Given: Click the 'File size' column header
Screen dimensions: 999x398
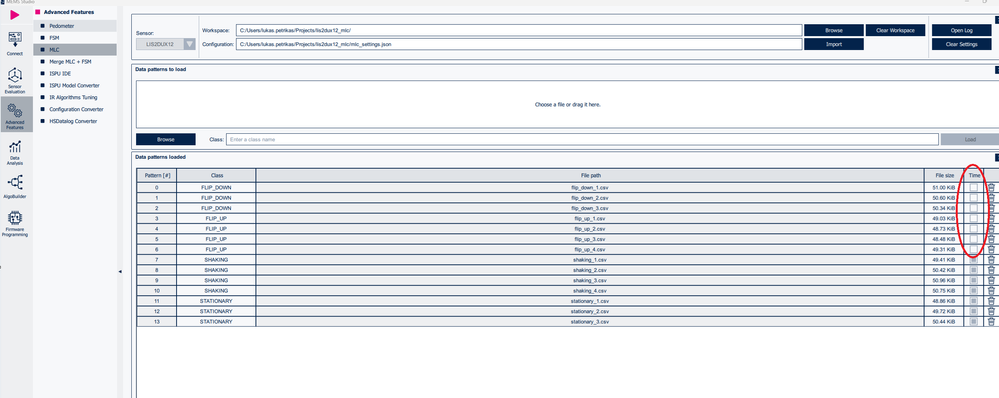Looking at the screenshot, I should click(x=944, y=175).
